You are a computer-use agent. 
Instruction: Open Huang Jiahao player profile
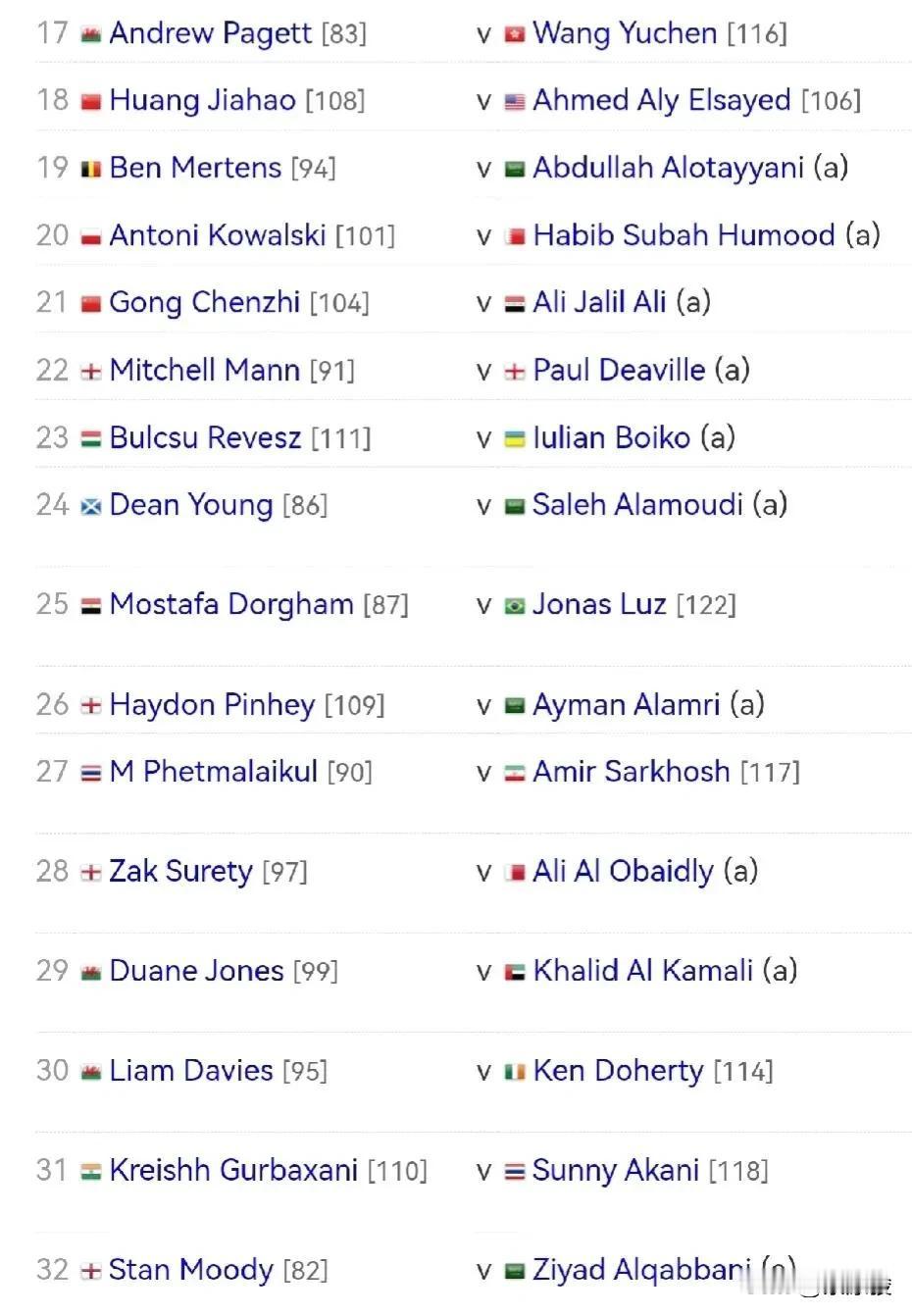pos(202,101)
